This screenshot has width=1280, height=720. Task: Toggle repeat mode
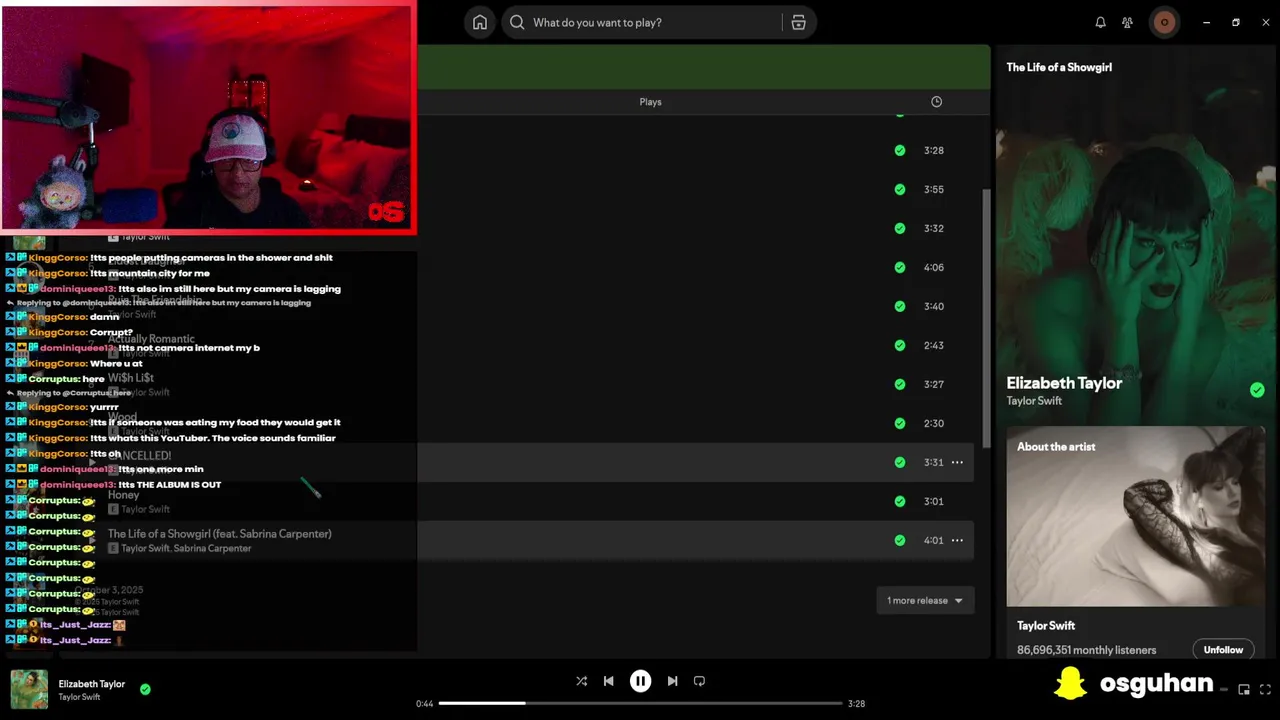pos(699,681)
